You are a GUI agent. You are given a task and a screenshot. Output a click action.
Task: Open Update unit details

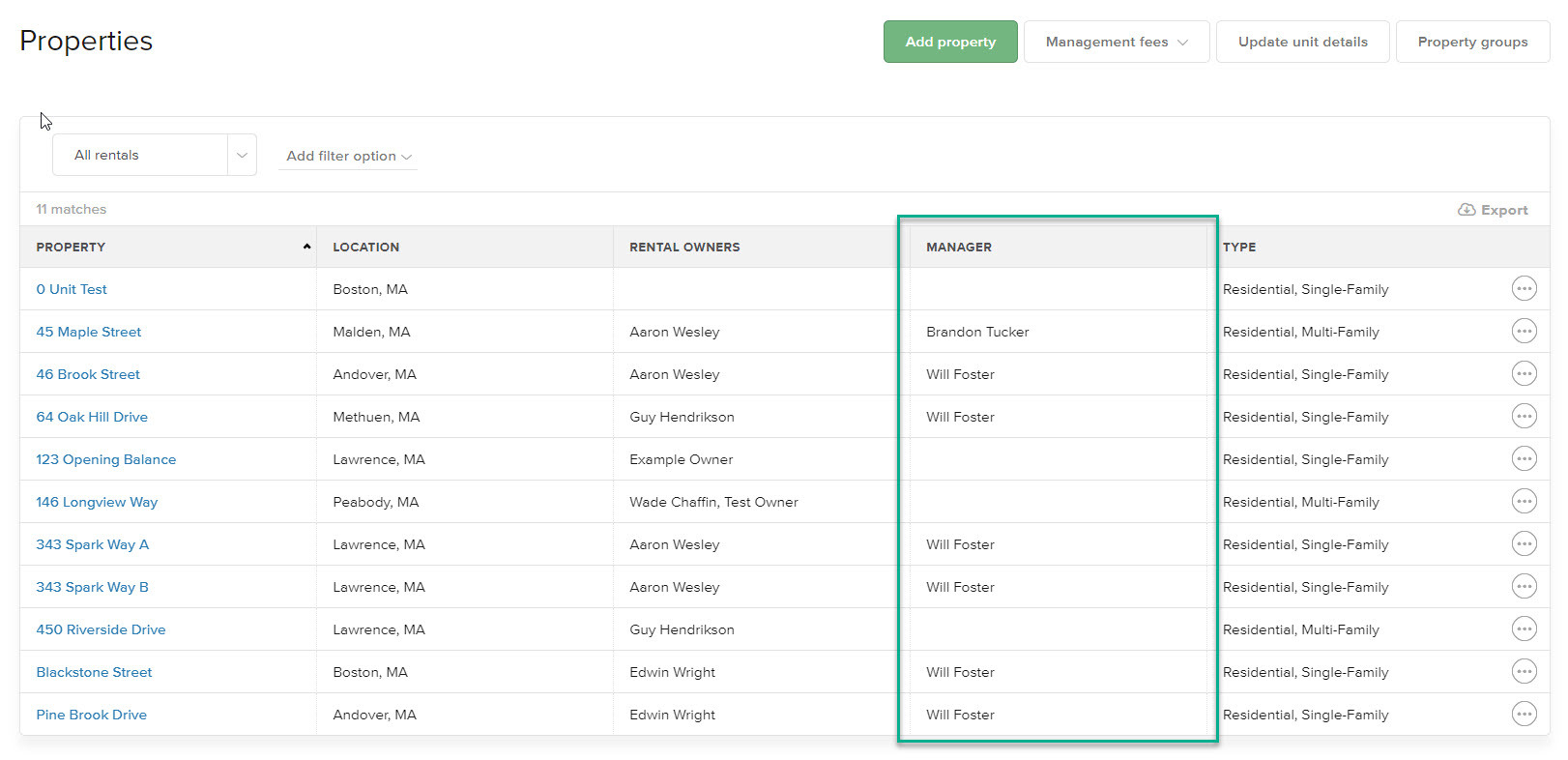point(1303,42)
